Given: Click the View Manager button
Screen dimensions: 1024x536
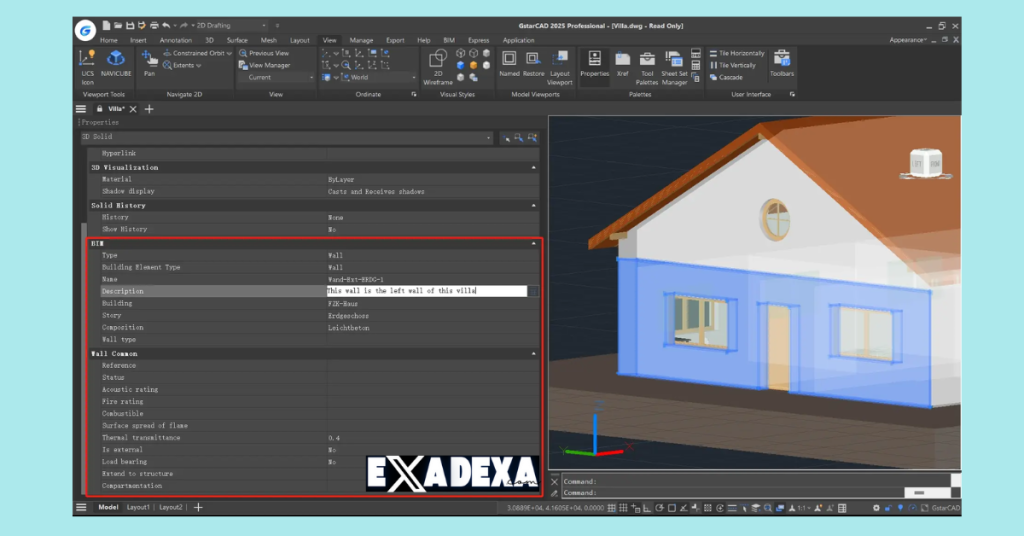Looking at the screenshot, I should click(264, 65).
